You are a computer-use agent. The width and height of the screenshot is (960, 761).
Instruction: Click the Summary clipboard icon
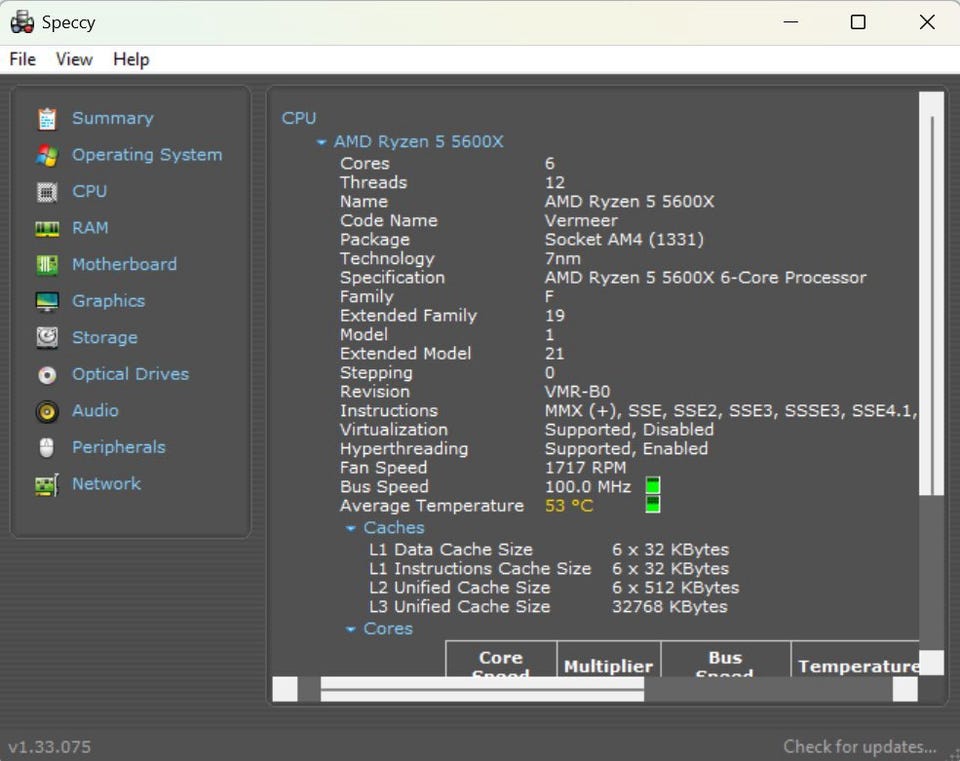47,119
